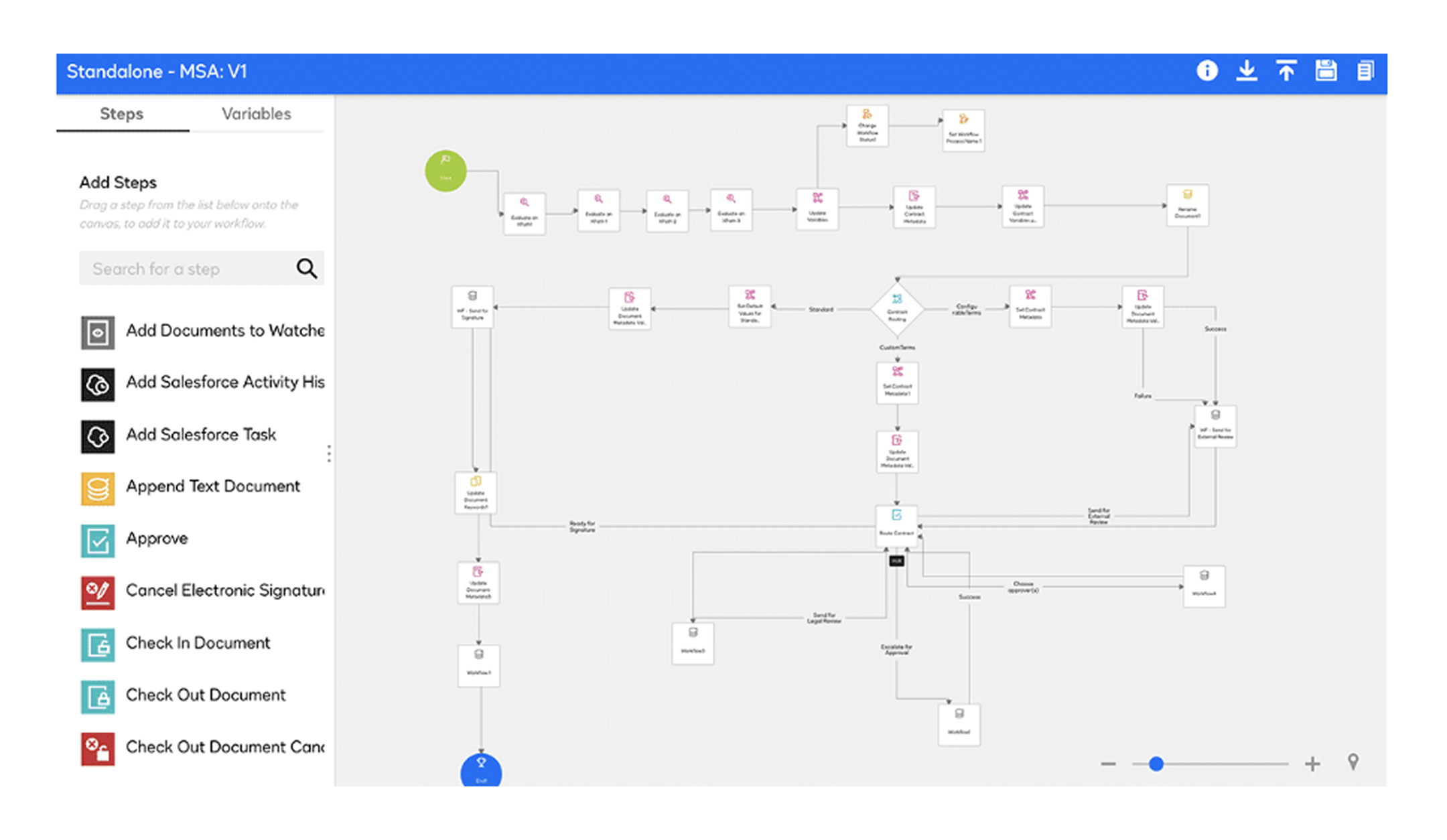Open the document copy icon in header
Screen dimensions: 1447x840
1365,71
